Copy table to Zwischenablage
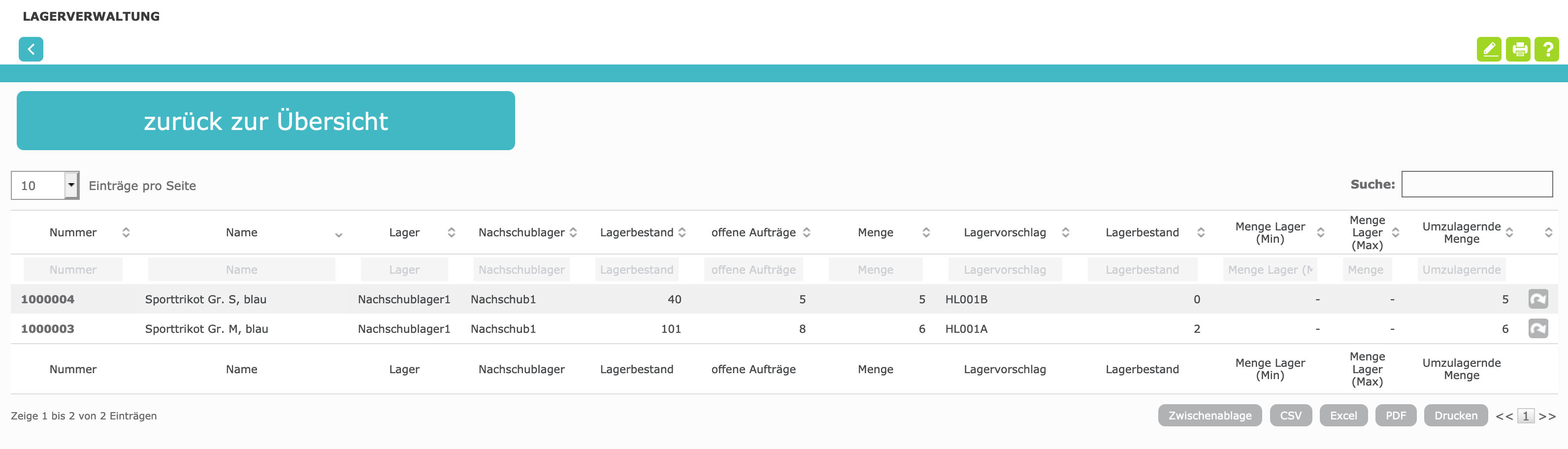 click(1209, 416)
